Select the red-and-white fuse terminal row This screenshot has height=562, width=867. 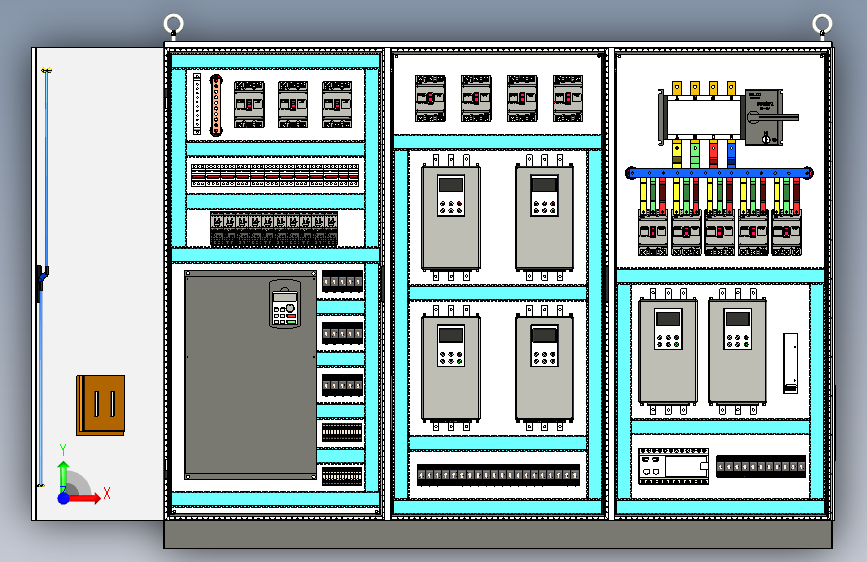point(275,175)
